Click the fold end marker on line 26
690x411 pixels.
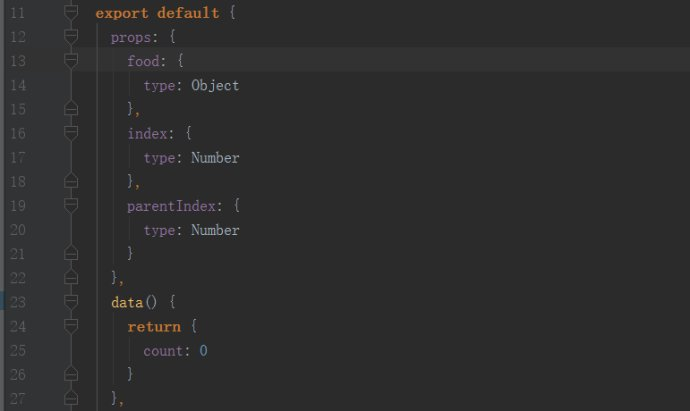point(70,375)
